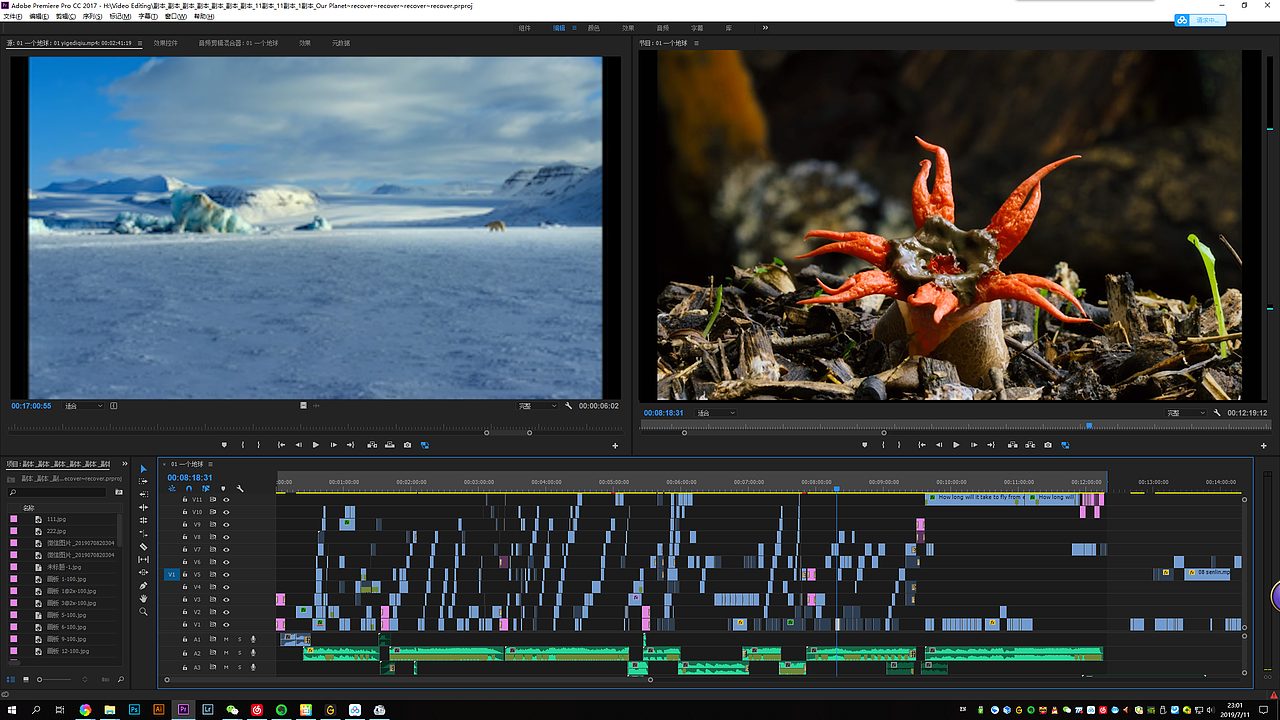Toggle nest-as-sequence insert mode button
The width and height of the screenshot is (1280, 720).
point(172,489)
